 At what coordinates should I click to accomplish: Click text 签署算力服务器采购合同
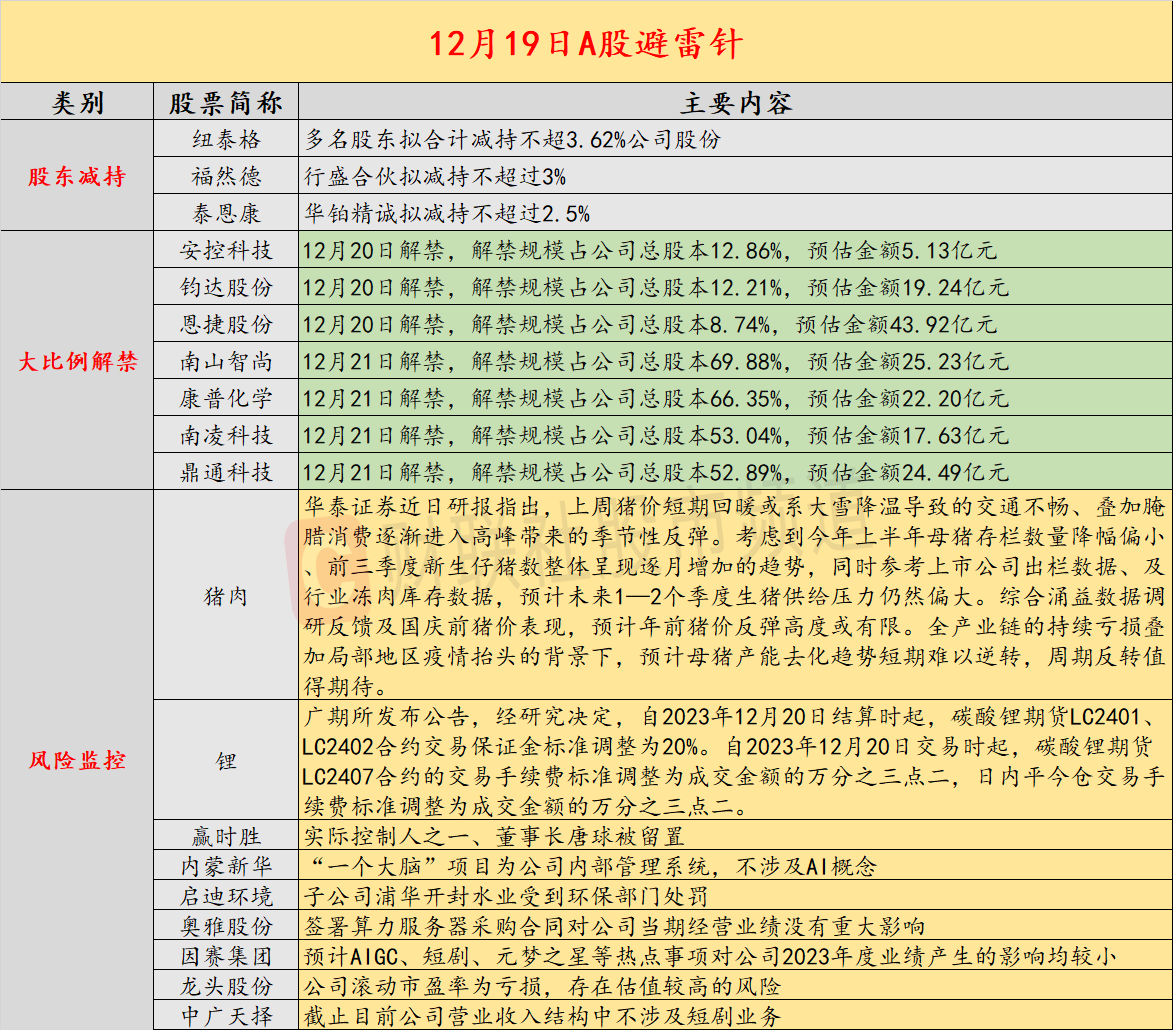[435, 926]
